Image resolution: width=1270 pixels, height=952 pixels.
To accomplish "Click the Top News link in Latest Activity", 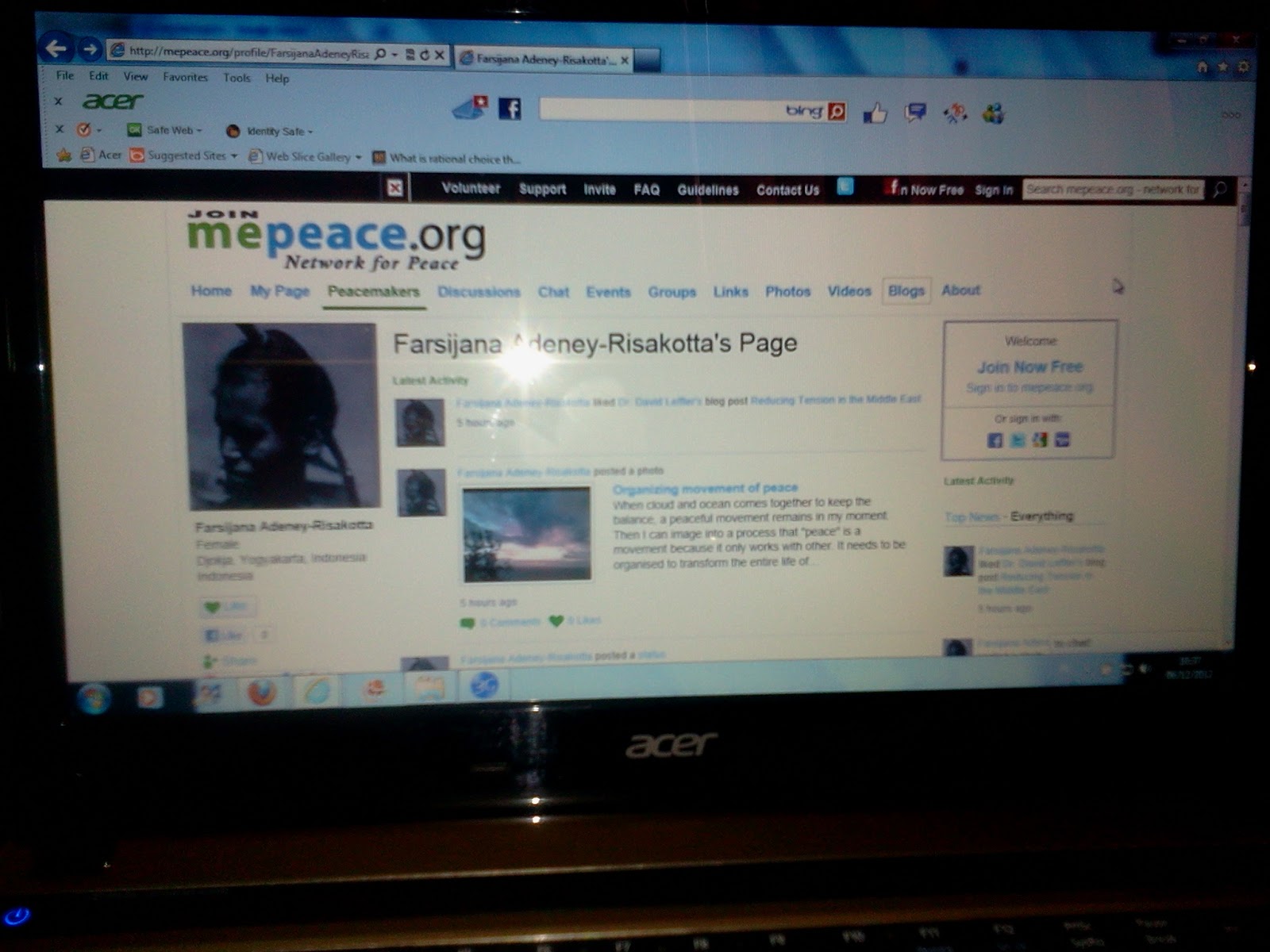I will tap(972, 517).
